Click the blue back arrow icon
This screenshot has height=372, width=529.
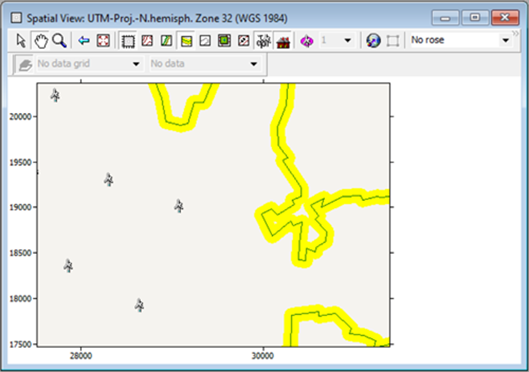83,41
